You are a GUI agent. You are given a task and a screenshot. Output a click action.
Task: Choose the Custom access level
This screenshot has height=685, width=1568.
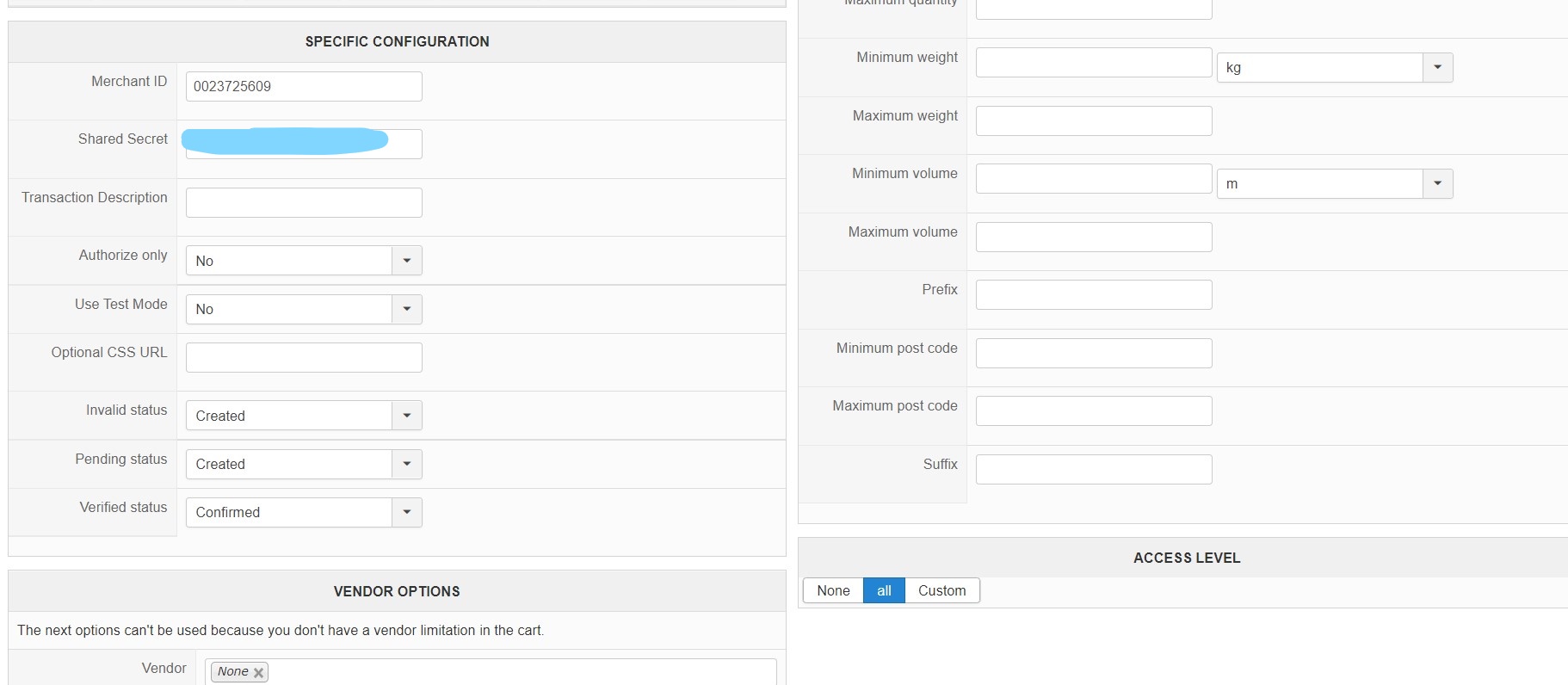point(941,590)
